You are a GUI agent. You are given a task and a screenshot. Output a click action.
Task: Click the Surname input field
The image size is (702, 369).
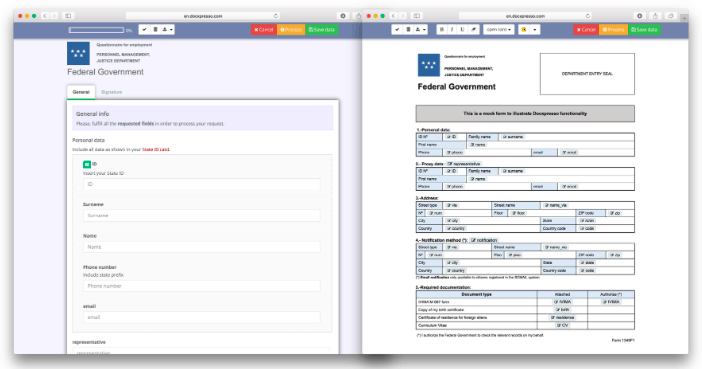[201, 215]
